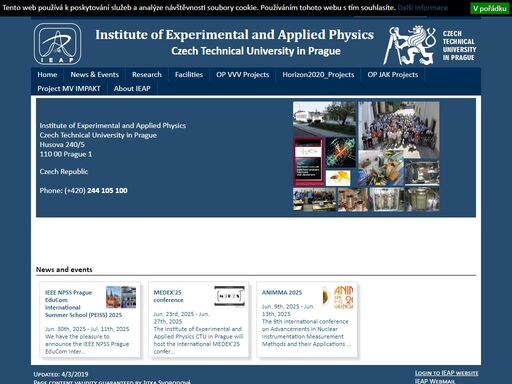The image size is (512, 384).
Task: Click the ANIMMA 2025 logo image
Action: coord(338,297)
